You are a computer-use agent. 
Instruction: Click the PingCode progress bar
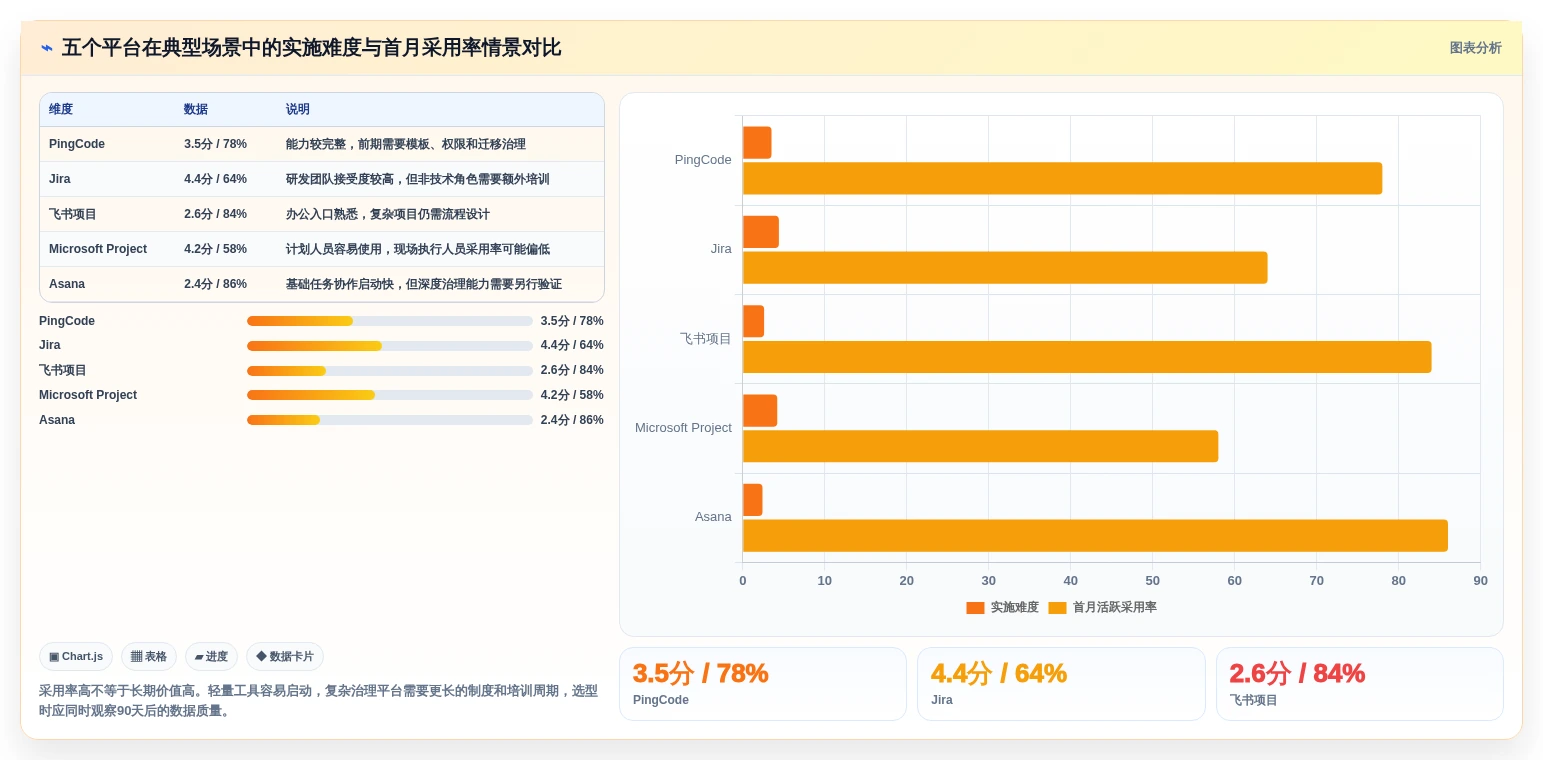pyautogui.click(x=389, y=321)
